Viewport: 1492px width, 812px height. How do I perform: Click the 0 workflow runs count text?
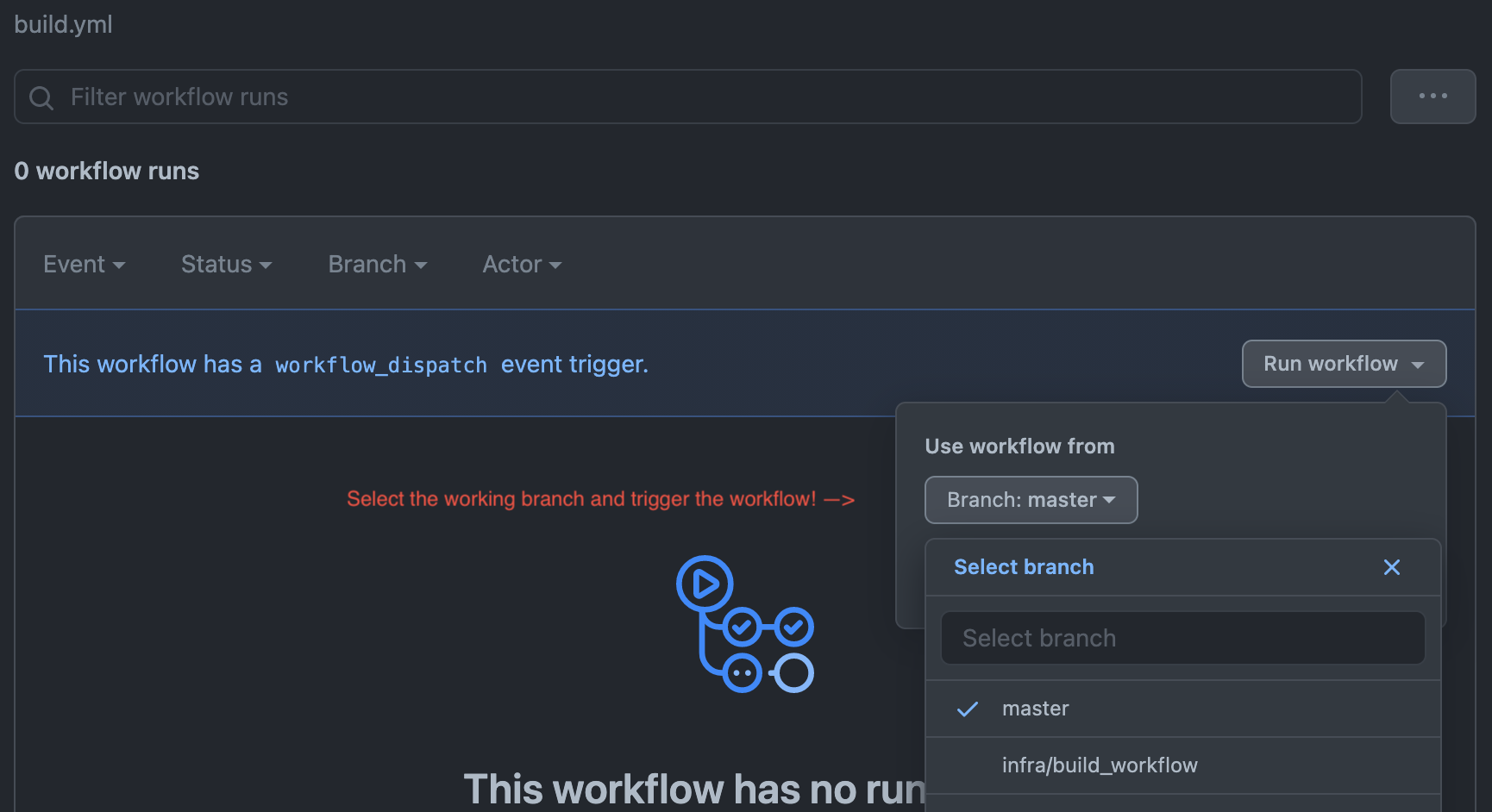[106, 171]
